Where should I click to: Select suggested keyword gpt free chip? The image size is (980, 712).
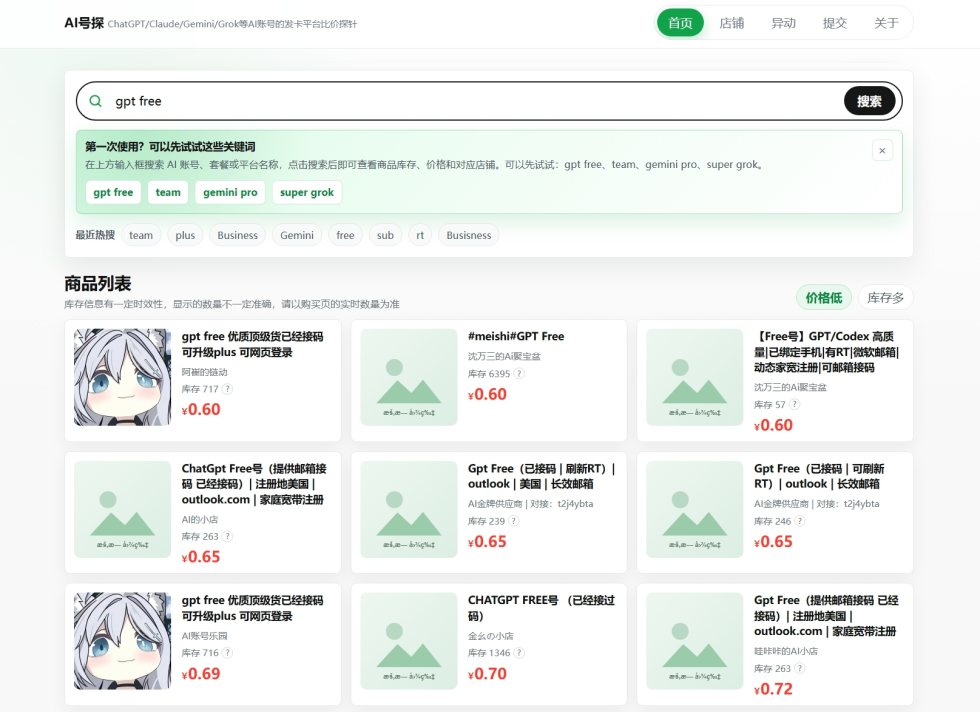tap(113, 192)
